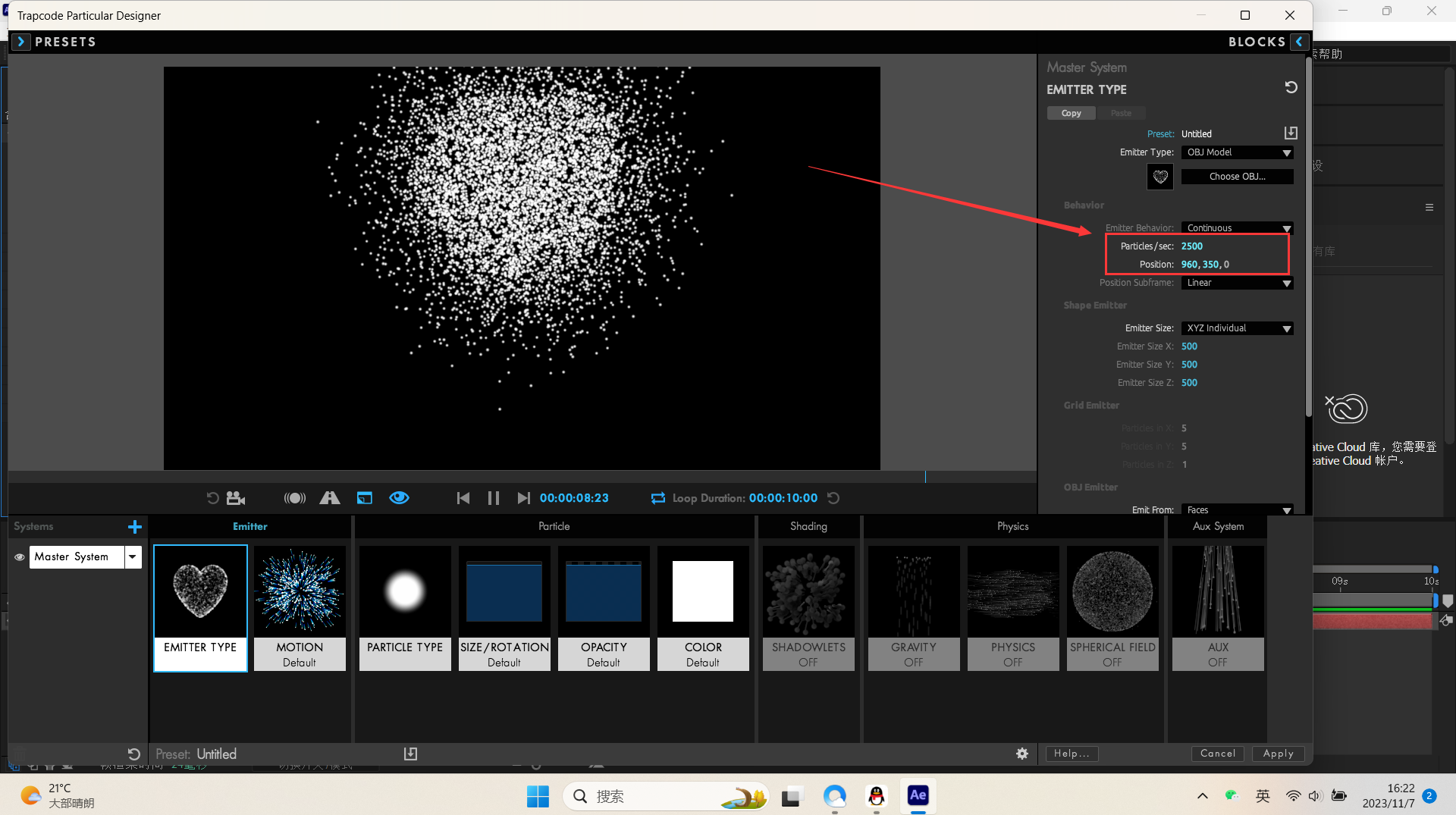Jump to the first frame

[463, 498]
